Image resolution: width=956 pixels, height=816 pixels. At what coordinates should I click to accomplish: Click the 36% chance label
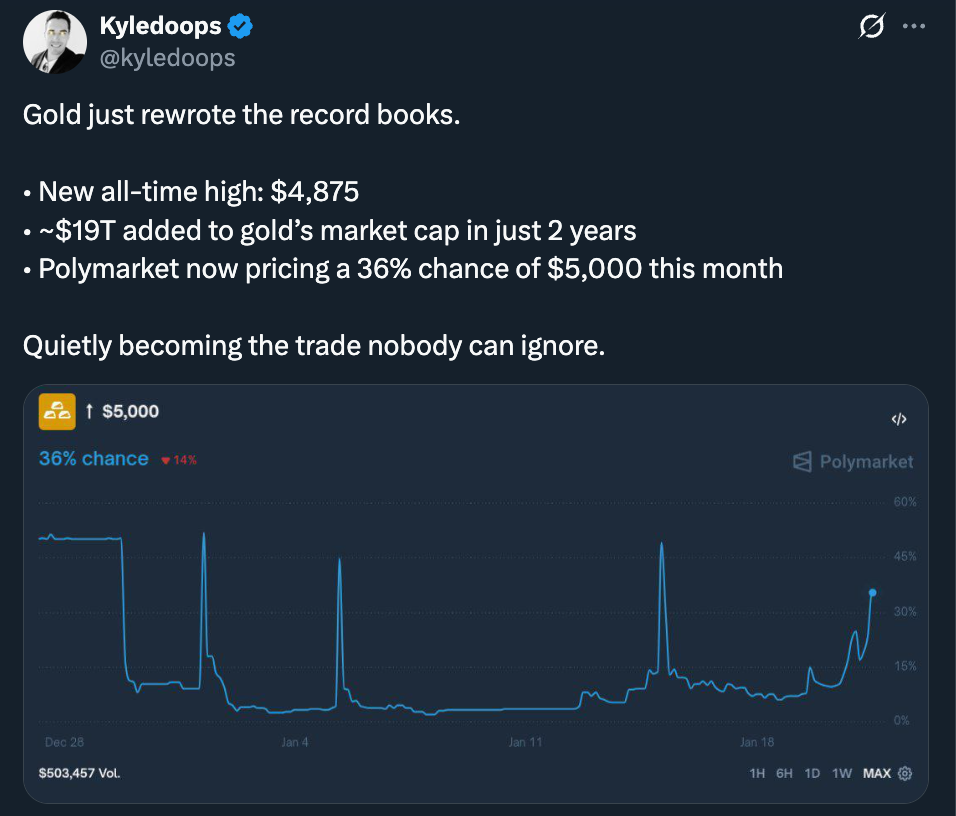(x=93, y=459)
